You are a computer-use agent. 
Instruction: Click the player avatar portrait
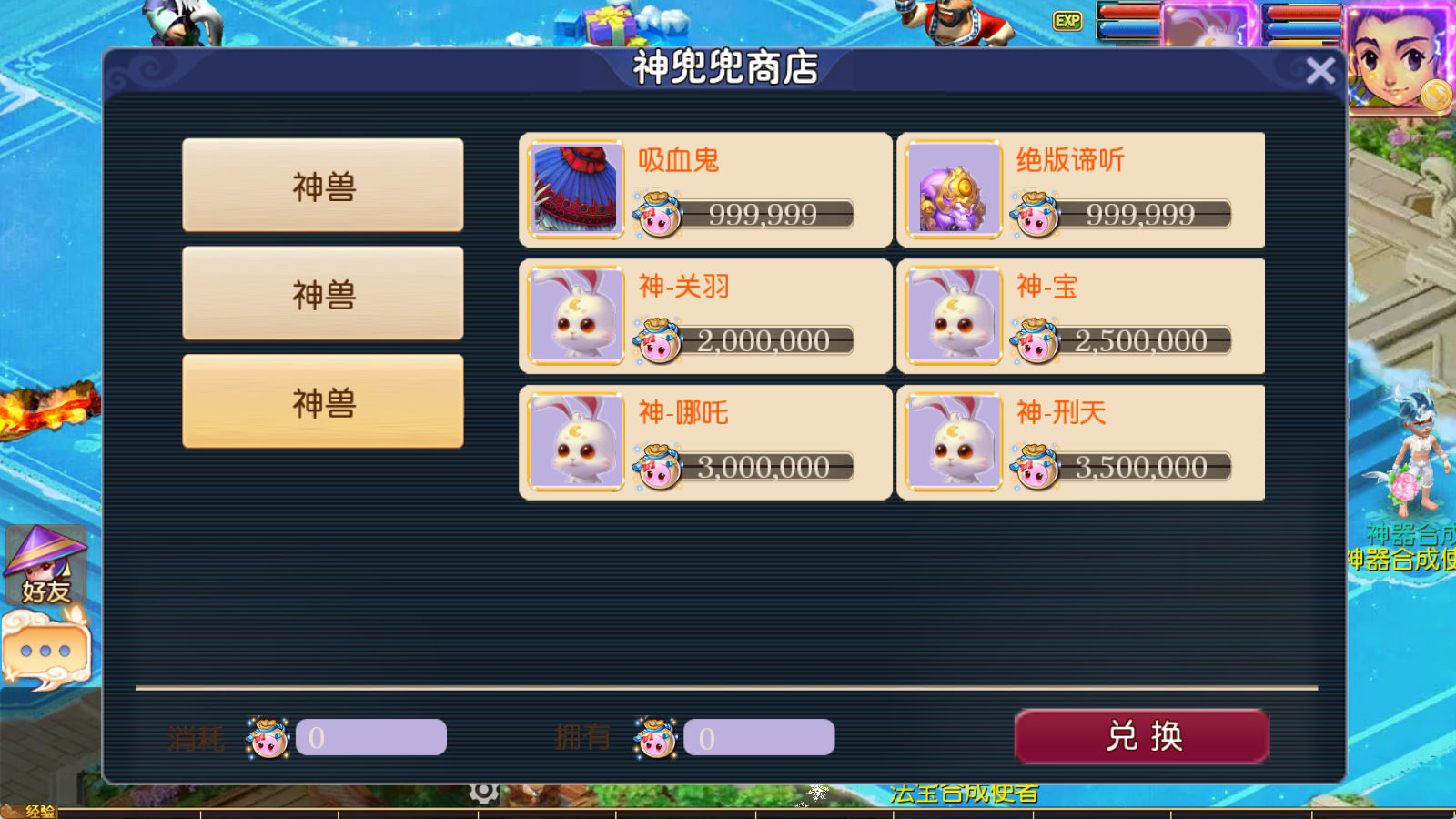tap(1400, 55)
